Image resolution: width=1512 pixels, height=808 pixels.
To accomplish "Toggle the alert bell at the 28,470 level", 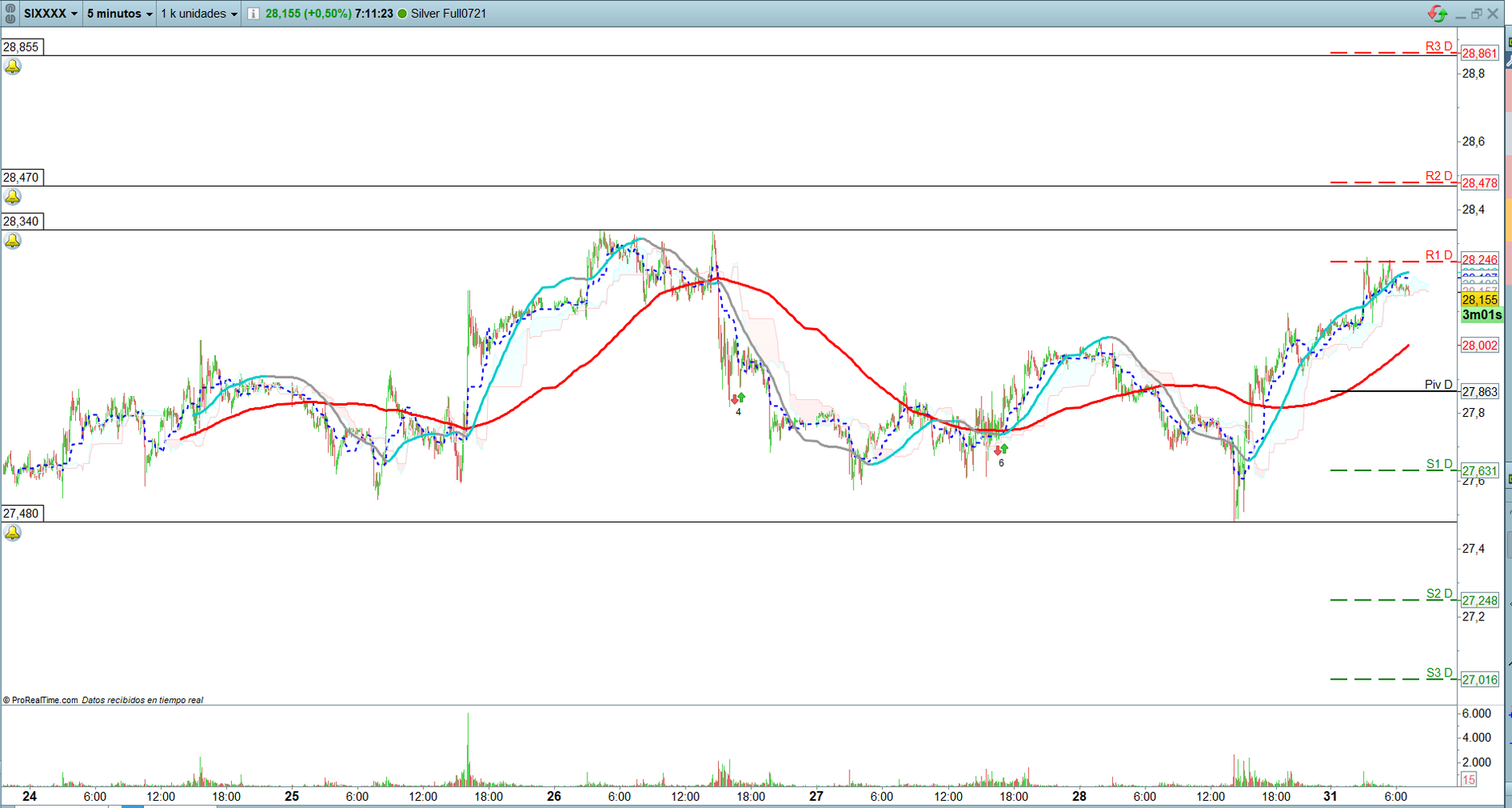I will coord(12,196).
